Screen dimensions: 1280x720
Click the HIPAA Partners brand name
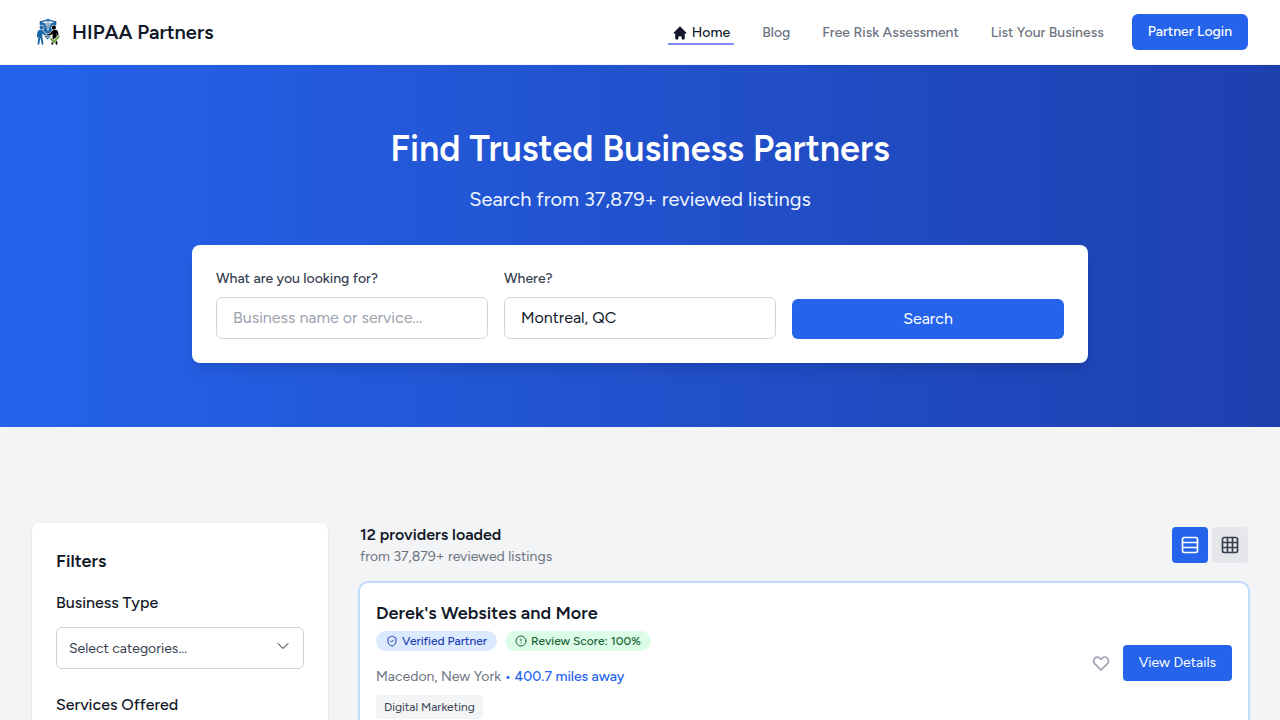143,32
